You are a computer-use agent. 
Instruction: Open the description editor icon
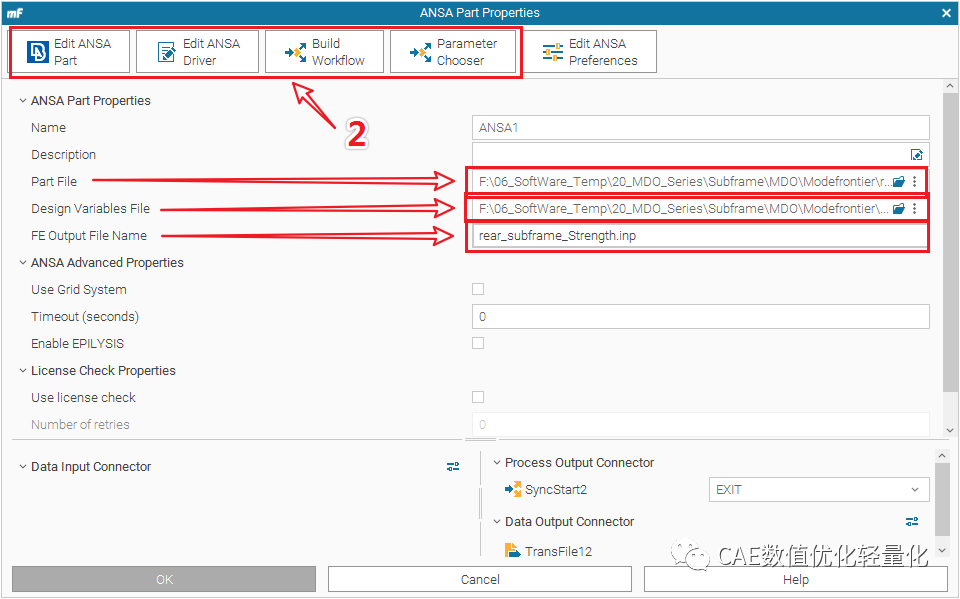tap(917, 155)
